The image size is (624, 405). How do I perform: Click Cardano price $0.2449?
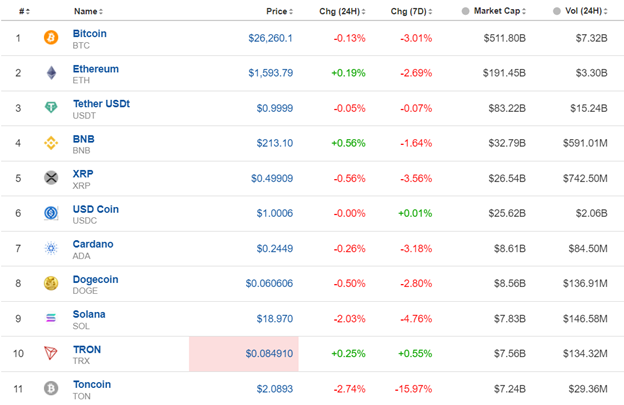[275, 249]
